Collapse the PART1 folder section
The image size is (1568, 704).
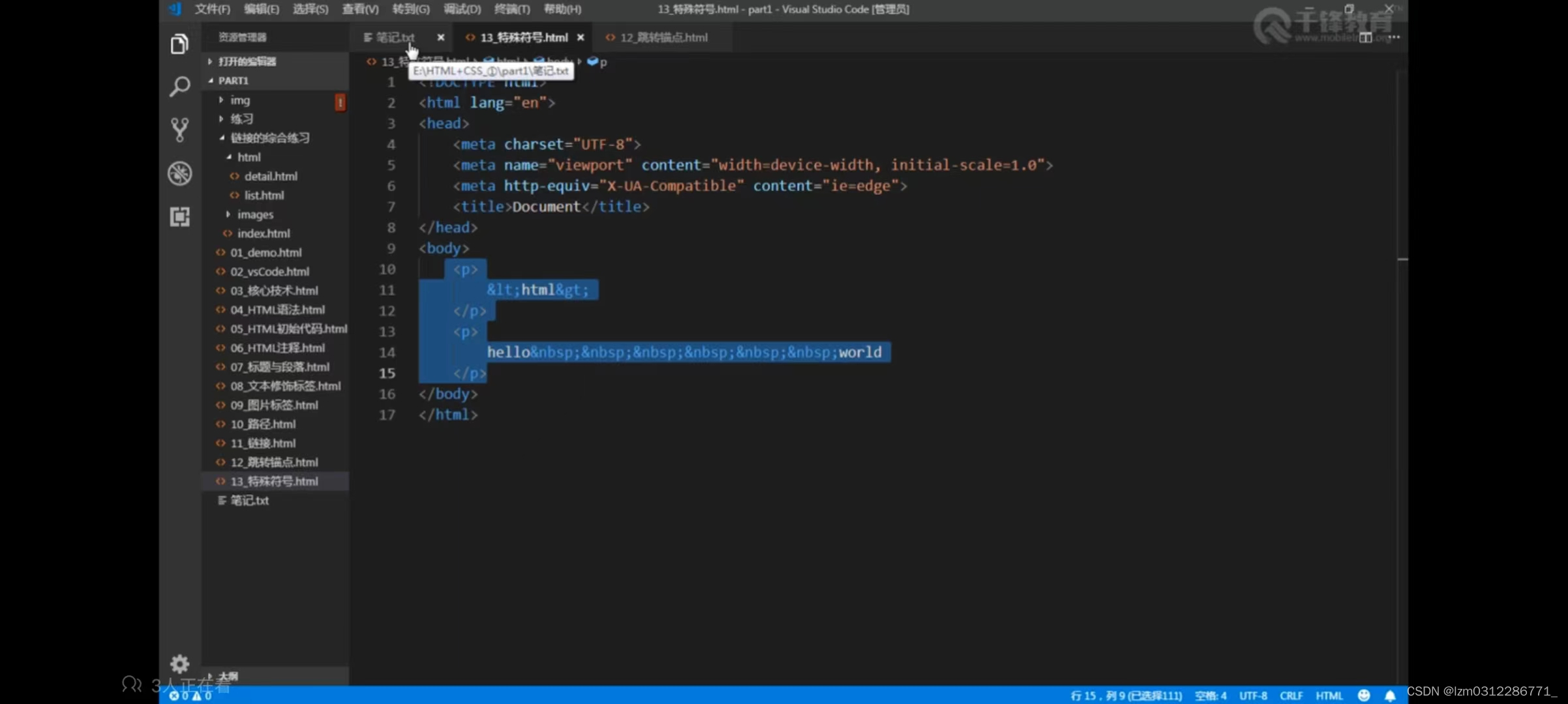click(x=275, y=80)
